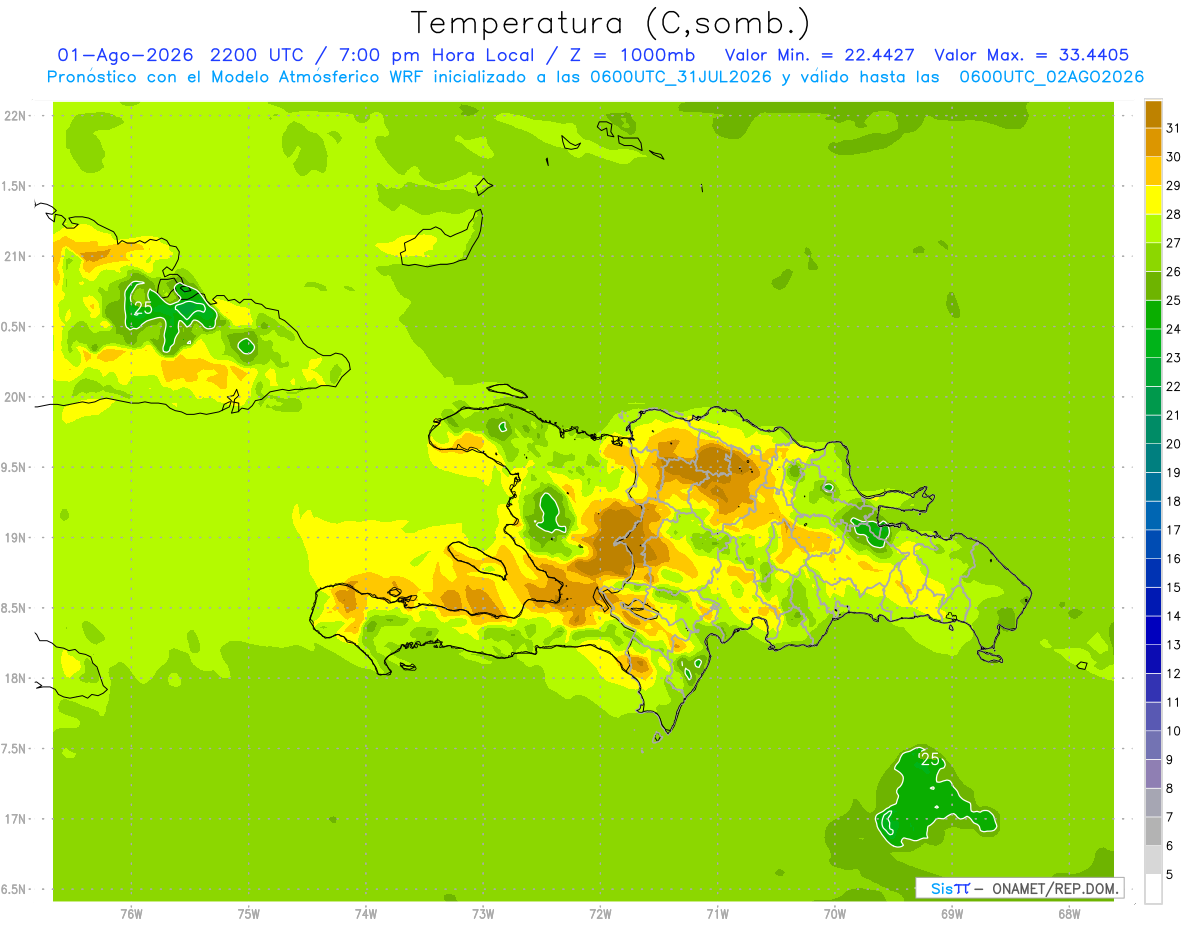Viewport: 1200px width, 927px height.
Task: Click the "74W" longitude axis label
Action: (366, 913)
